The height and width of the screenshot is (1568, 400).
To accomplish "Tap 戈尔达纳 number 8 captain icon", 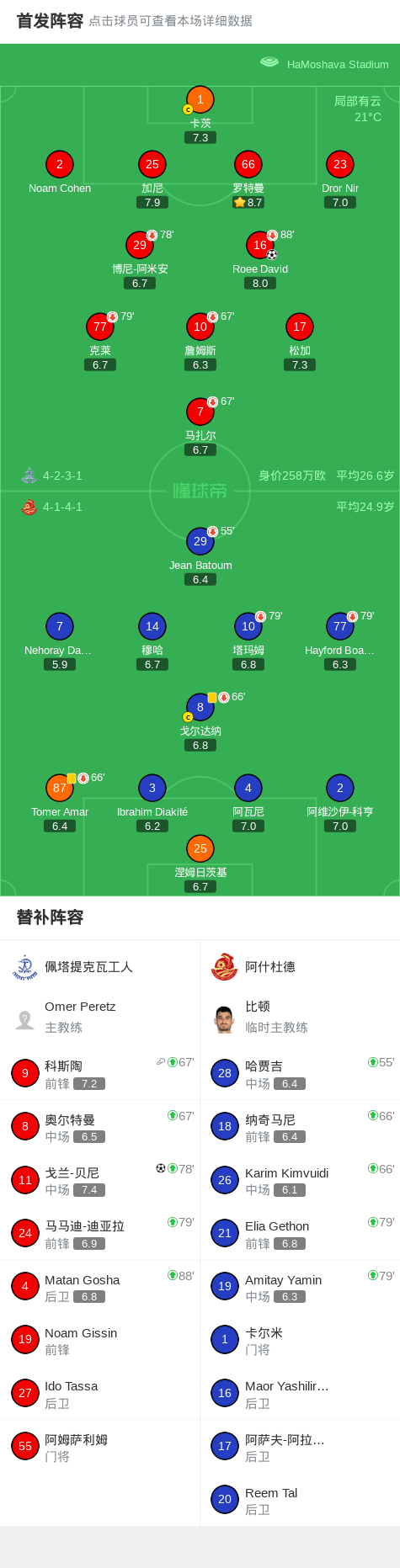I will (200, 707).
